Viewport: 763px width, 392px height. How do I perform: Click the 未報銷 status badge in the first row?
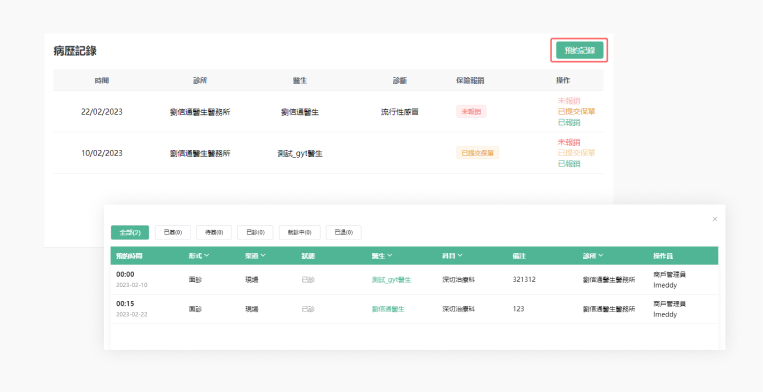coord(471,111)
